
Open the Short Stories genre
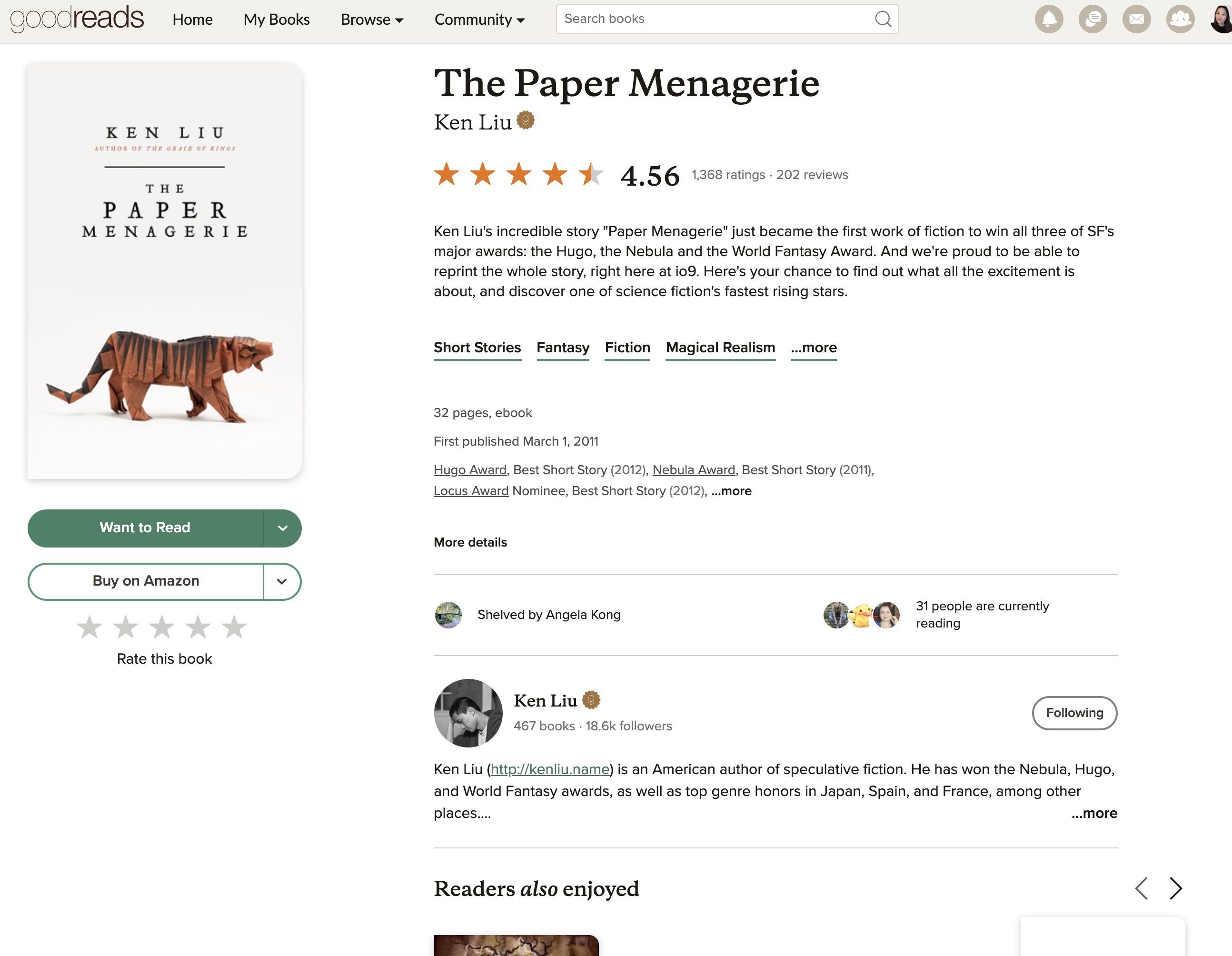477,348
